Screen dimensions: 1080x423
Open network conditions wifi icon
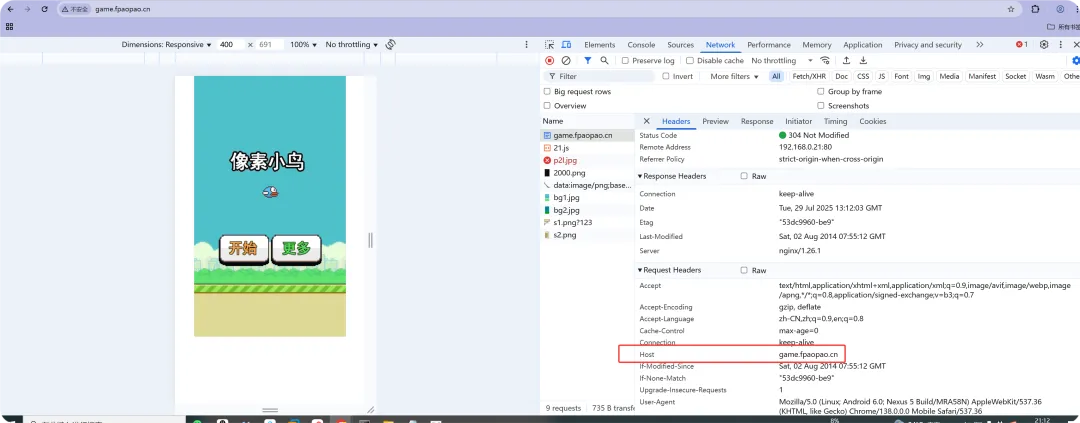[x=825, y=61]
